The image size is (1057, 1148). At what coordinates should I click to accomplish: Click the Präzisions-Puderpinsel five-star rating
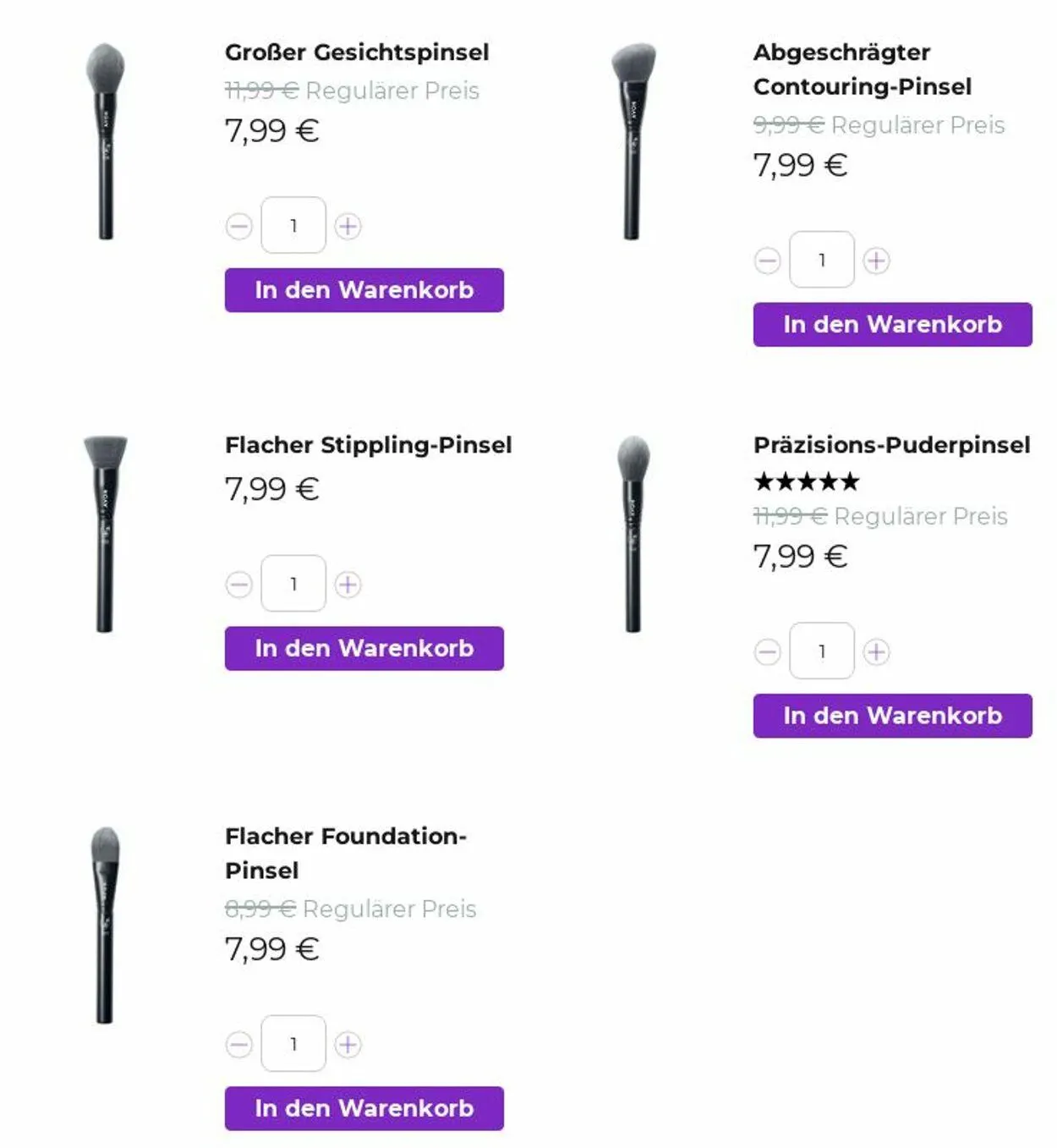tap(806, 482)
